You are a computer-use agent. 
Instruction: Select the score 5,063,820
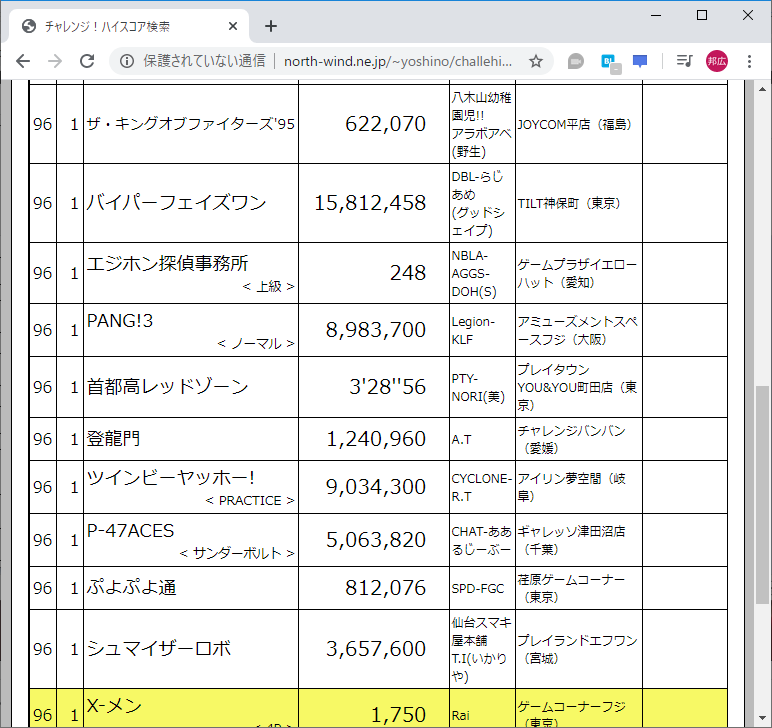pyautogui.click(x=376, y=540)
